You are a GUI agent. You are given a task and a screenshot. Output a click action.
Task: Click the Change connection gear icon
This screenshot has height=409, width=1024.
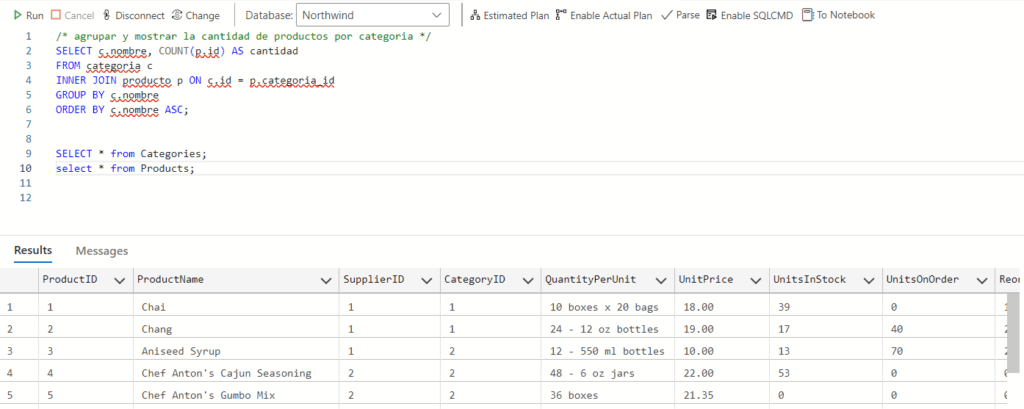[x=177, y=15]
